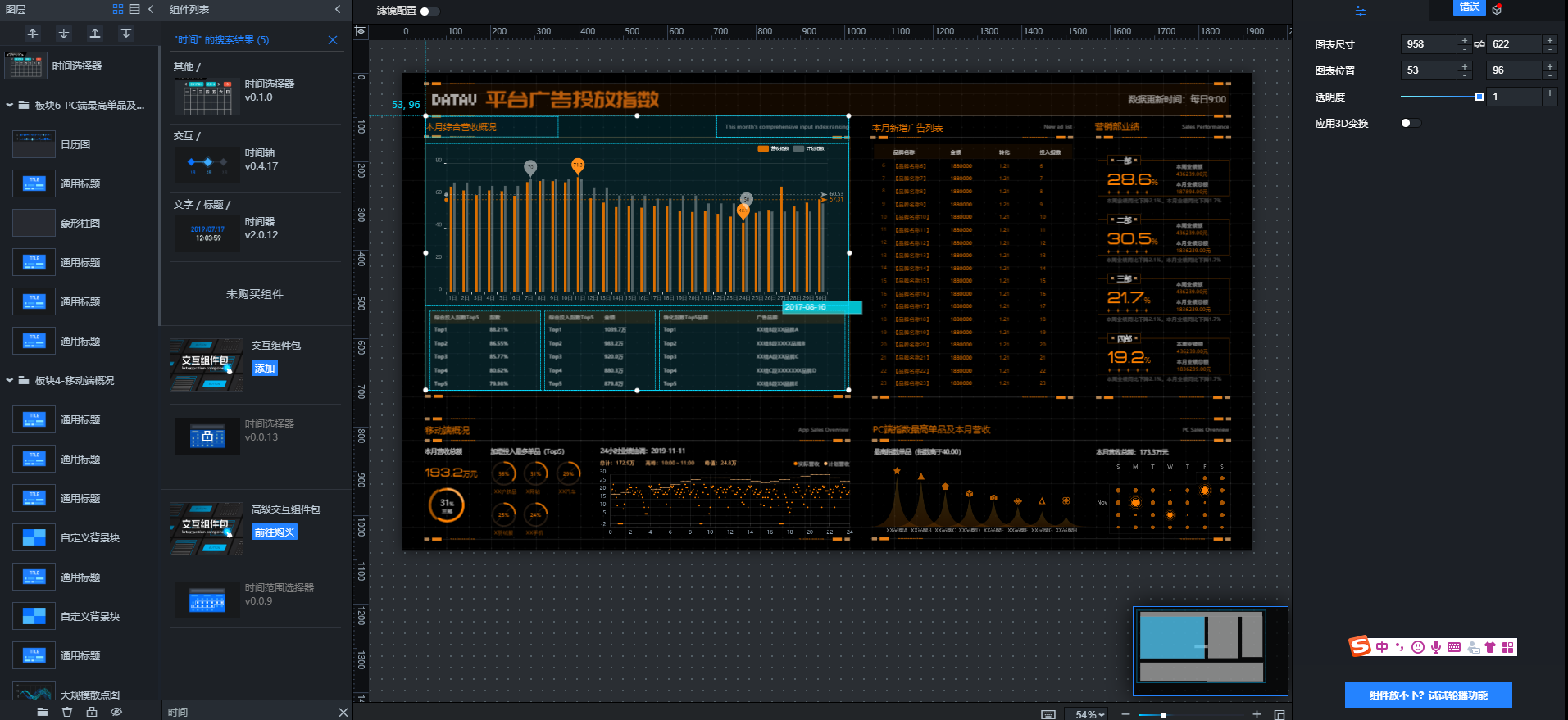Increase chart width with plus stepper
Image resolution: width=1568 pixels, height=720 pixels.
tap(1465, 40)
